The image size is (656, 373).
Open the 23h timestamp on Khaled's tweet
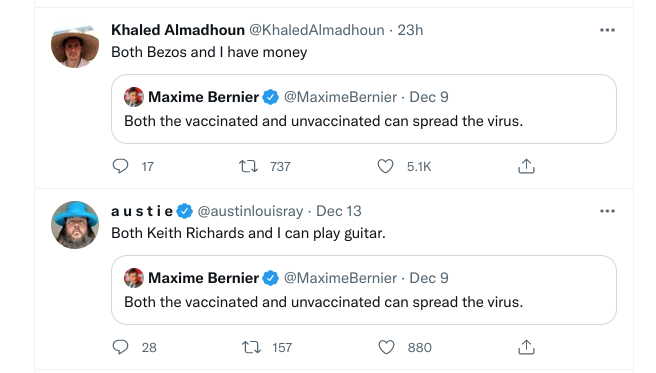pos(410,30)
